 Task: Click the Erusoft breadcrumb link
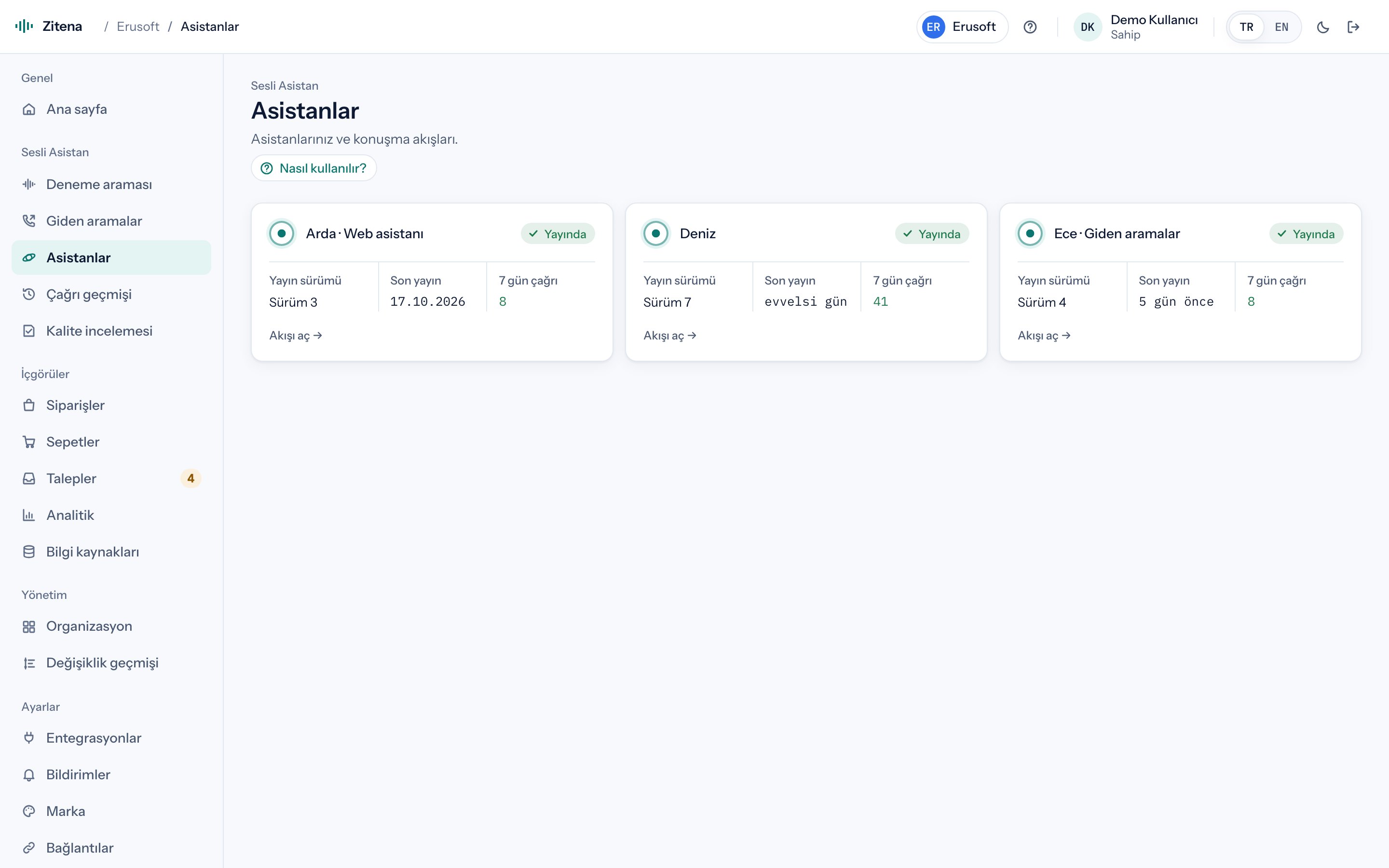(138, 27)
